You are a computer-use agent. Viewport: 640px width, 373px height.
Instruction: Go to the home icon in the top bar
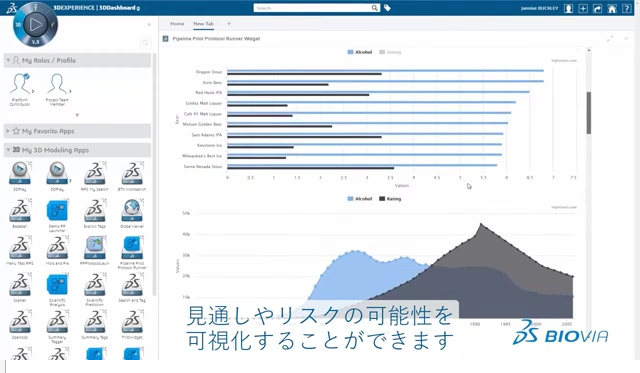(x=612, y=9)
